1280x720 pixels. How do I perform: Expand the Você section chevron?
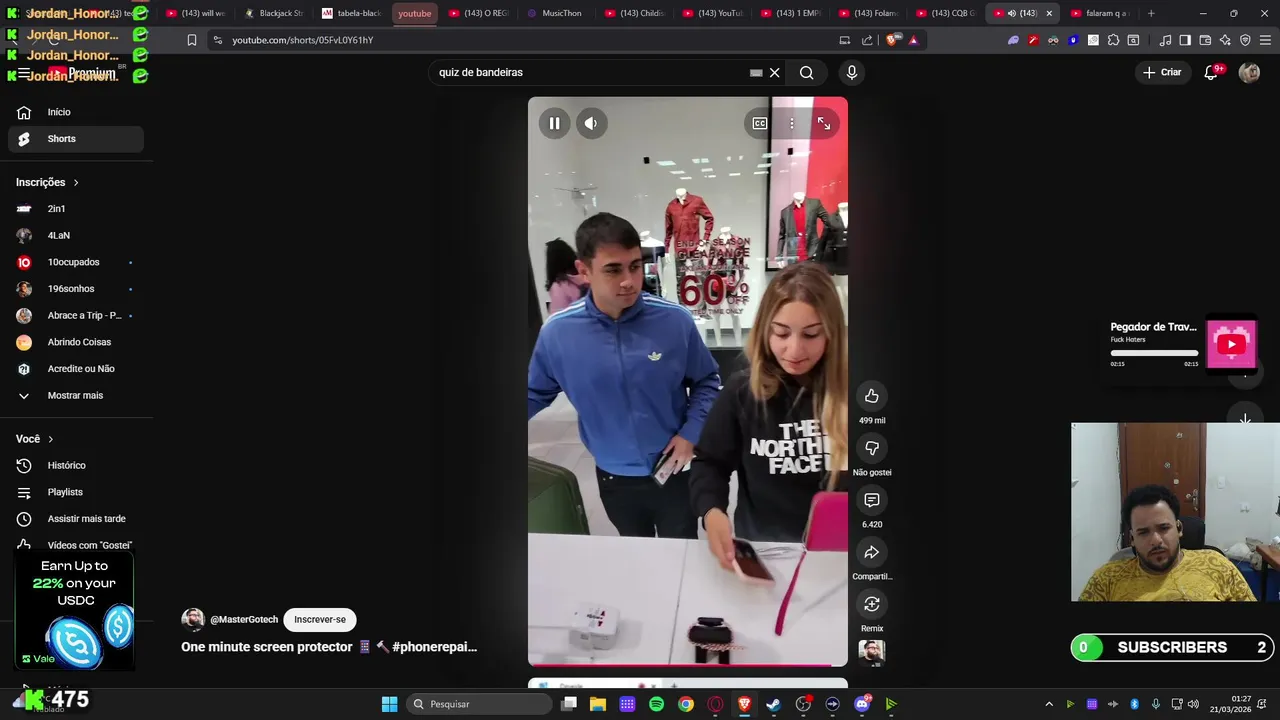tap(51, 439)
